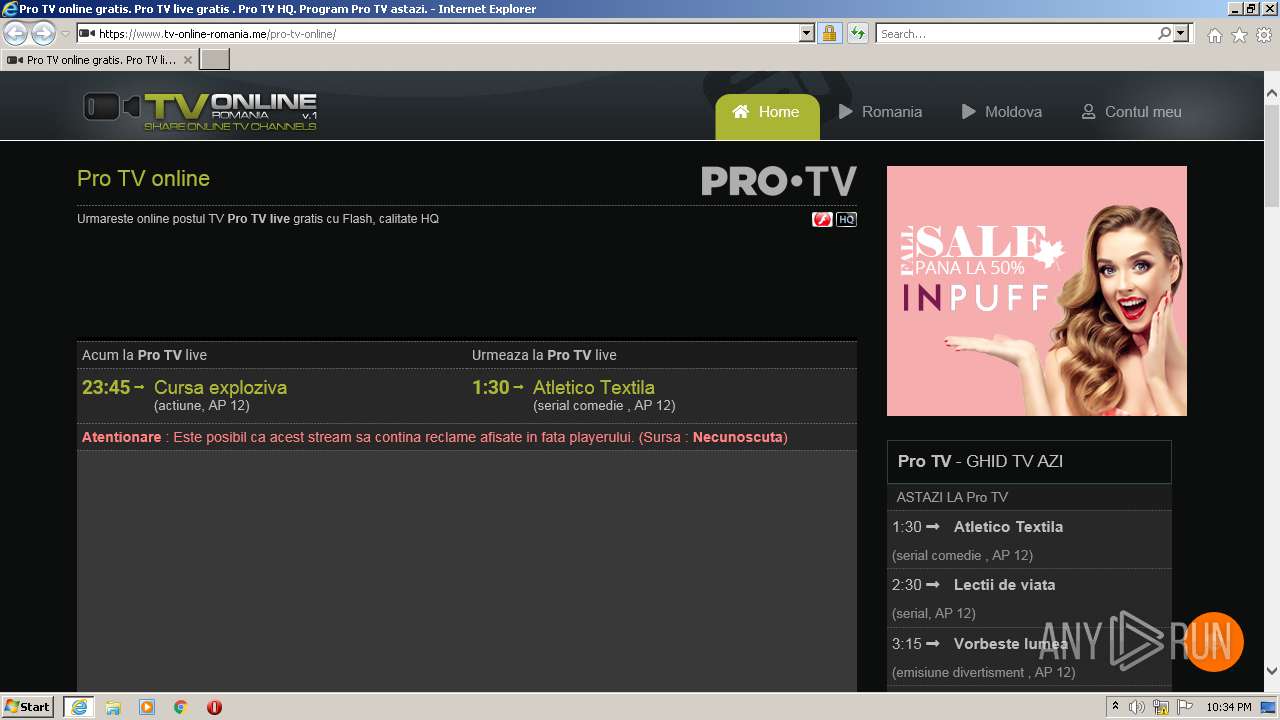Open a new blank tab
This screenshot has height=720, width=1280.
215,60
